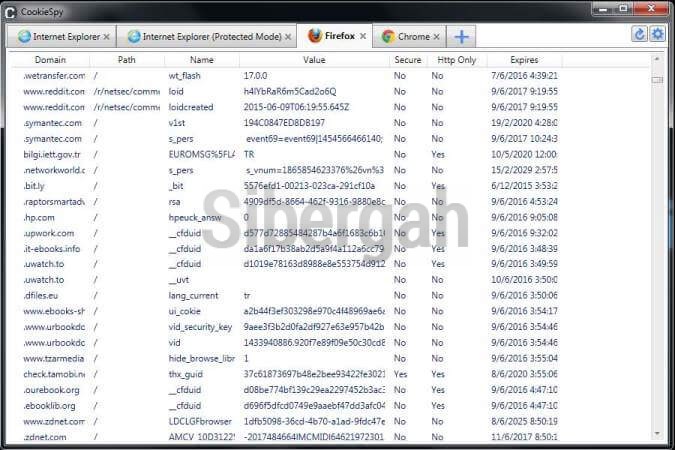
Task: Select the 2015-06-09T06:19:55.645Z value cell
Action: [x=296, y=107]
